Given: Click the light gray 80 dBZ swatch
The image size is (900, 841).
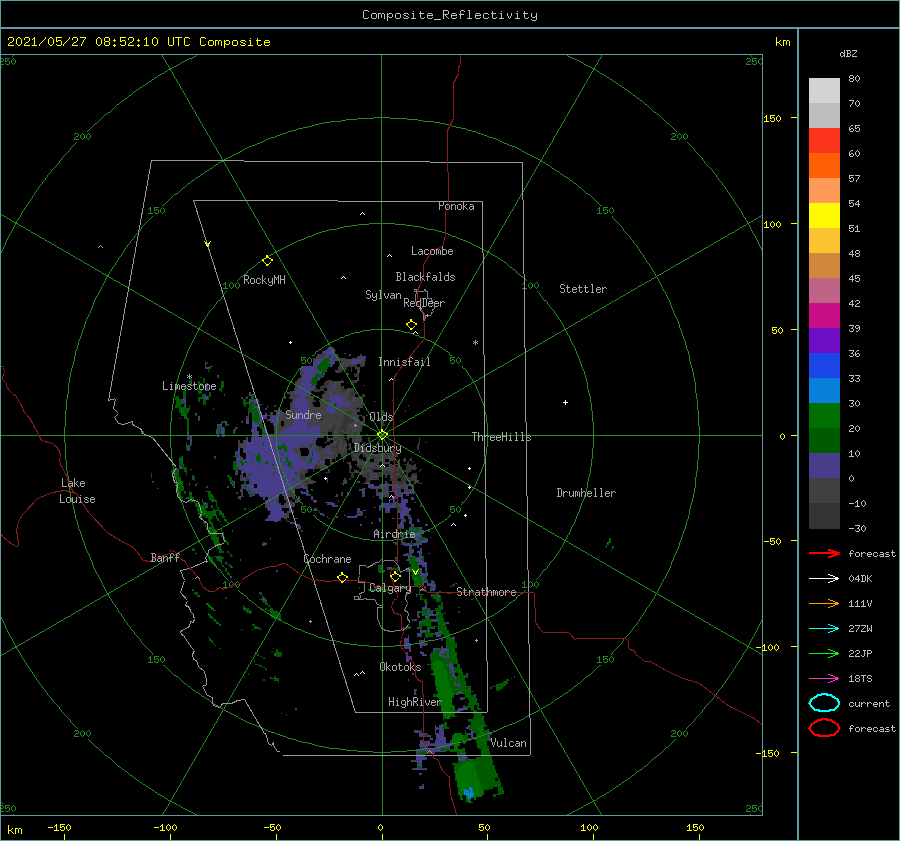Looking at the screenshot, I should (824, 91).
